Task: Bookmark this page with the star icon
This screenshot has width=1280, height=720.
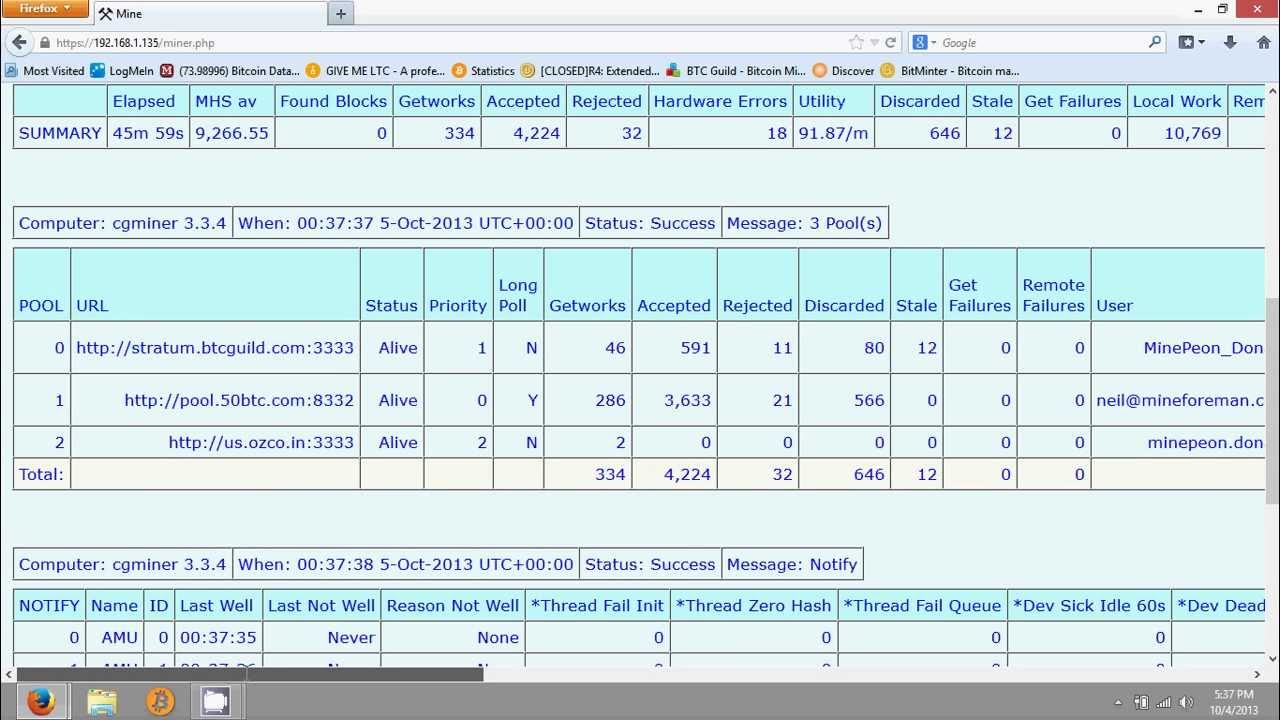Action: tap(856, 42)
